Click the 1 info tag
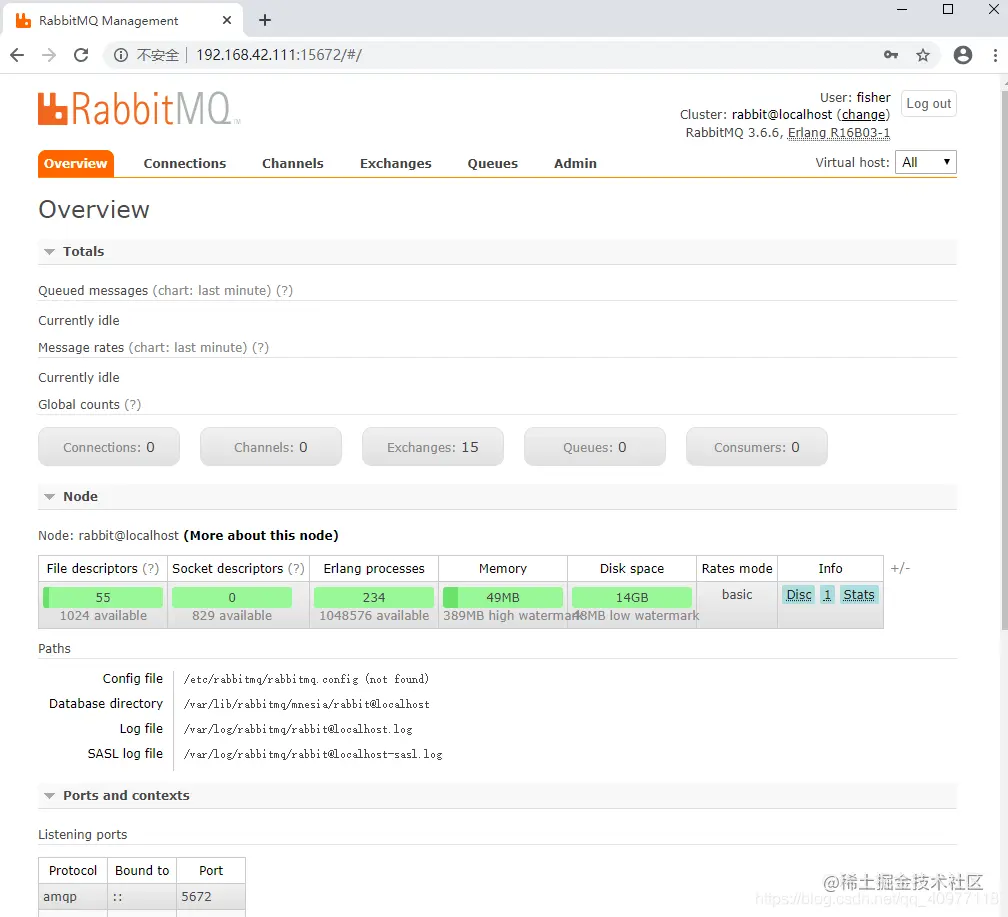 tap(827, 595)
